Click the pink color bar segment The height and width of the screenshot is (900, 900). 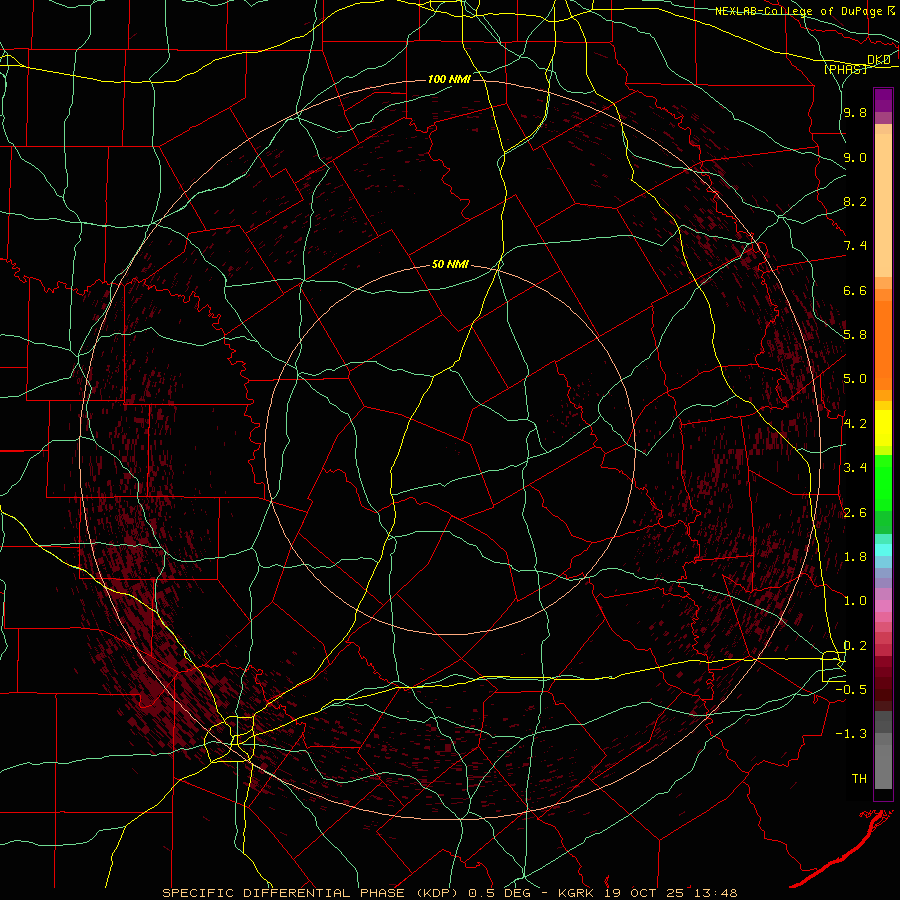[x=883, y=605]
